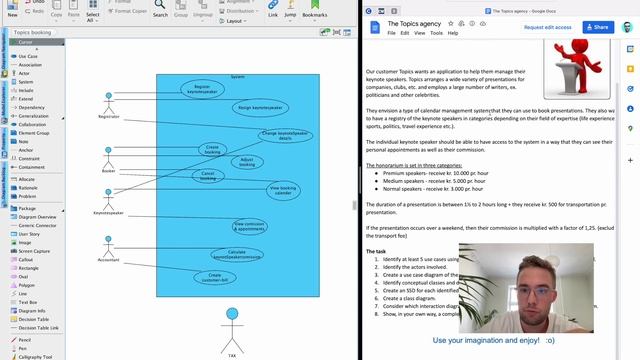This screenshot has width=640, height=360.
Task: Select the Registrator actor on canvas
Action: click(109, 105)
